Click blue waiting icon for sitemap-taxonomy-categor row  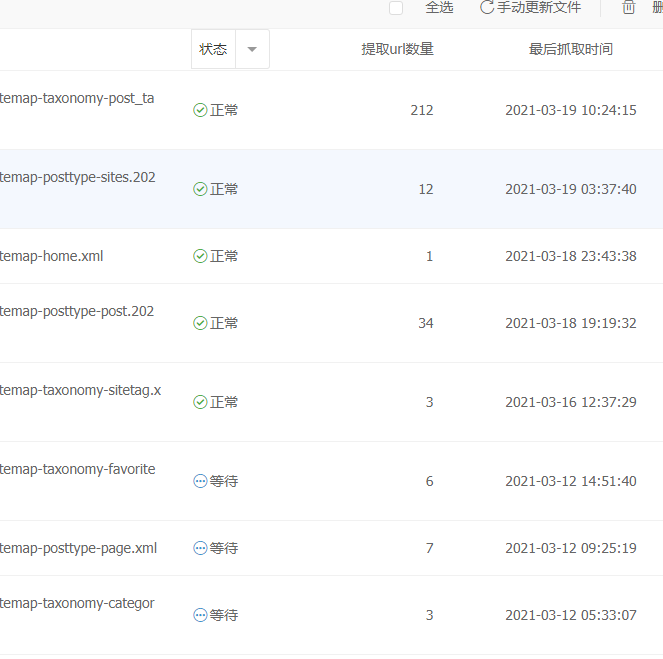tap(200, 615)
